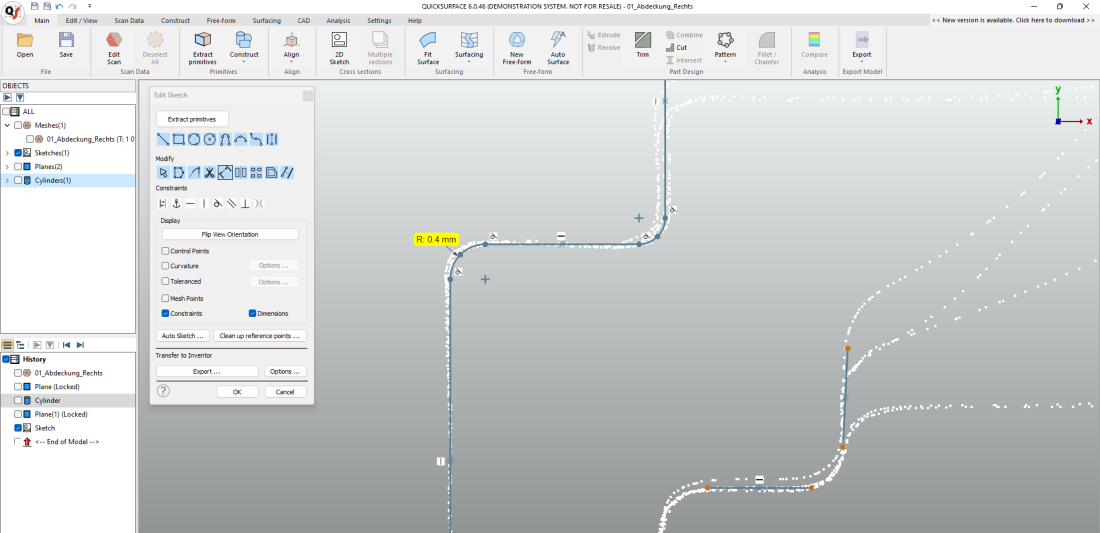Click the R: 0.4 mm dimension label
1100x533 pixels.
coord(435,240)
